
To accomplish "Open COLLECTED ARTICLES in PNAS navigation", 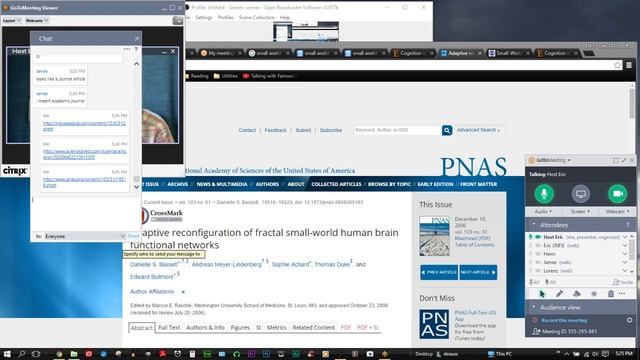I will (336, 184).
